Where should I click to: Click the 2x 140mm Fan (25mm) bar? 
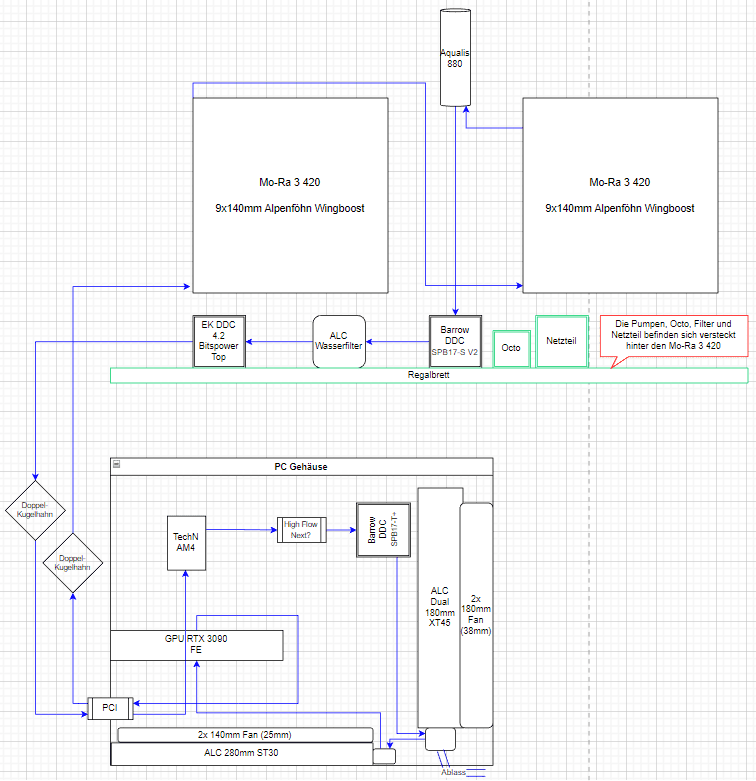tap(245, 735)
